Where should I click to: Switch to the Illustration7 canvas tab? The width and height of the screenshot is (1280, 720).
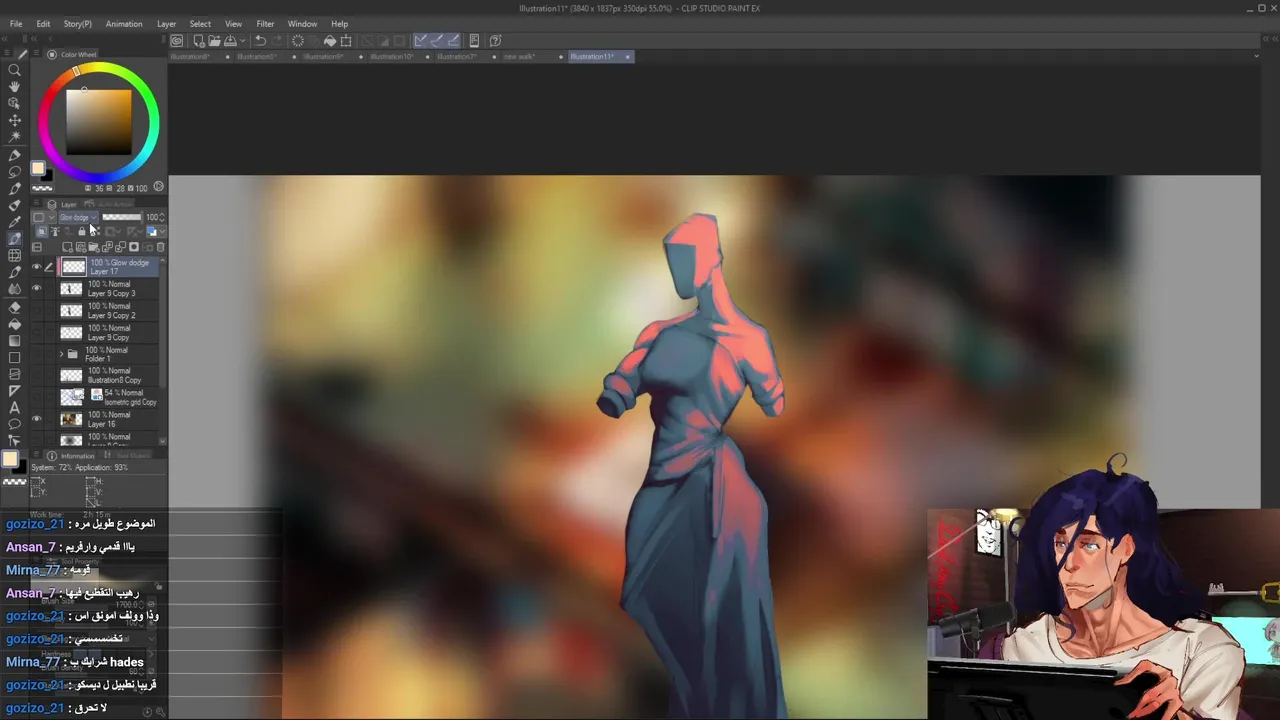tap(457, 57)
